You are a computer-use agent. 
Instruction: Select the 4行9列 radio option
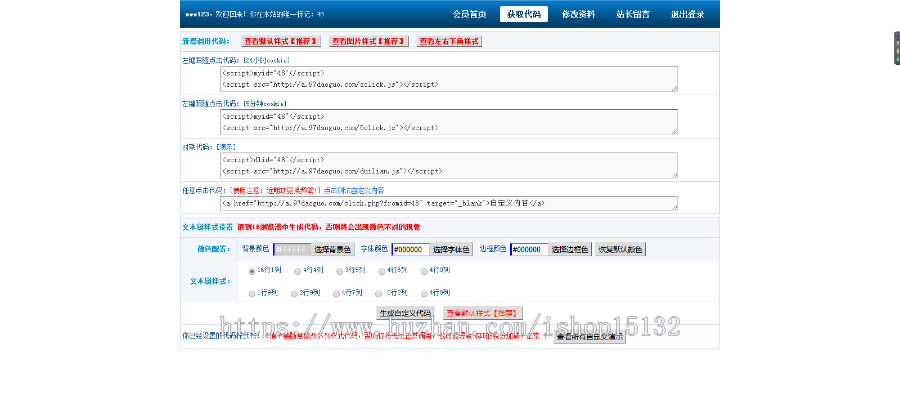[424, 271]
